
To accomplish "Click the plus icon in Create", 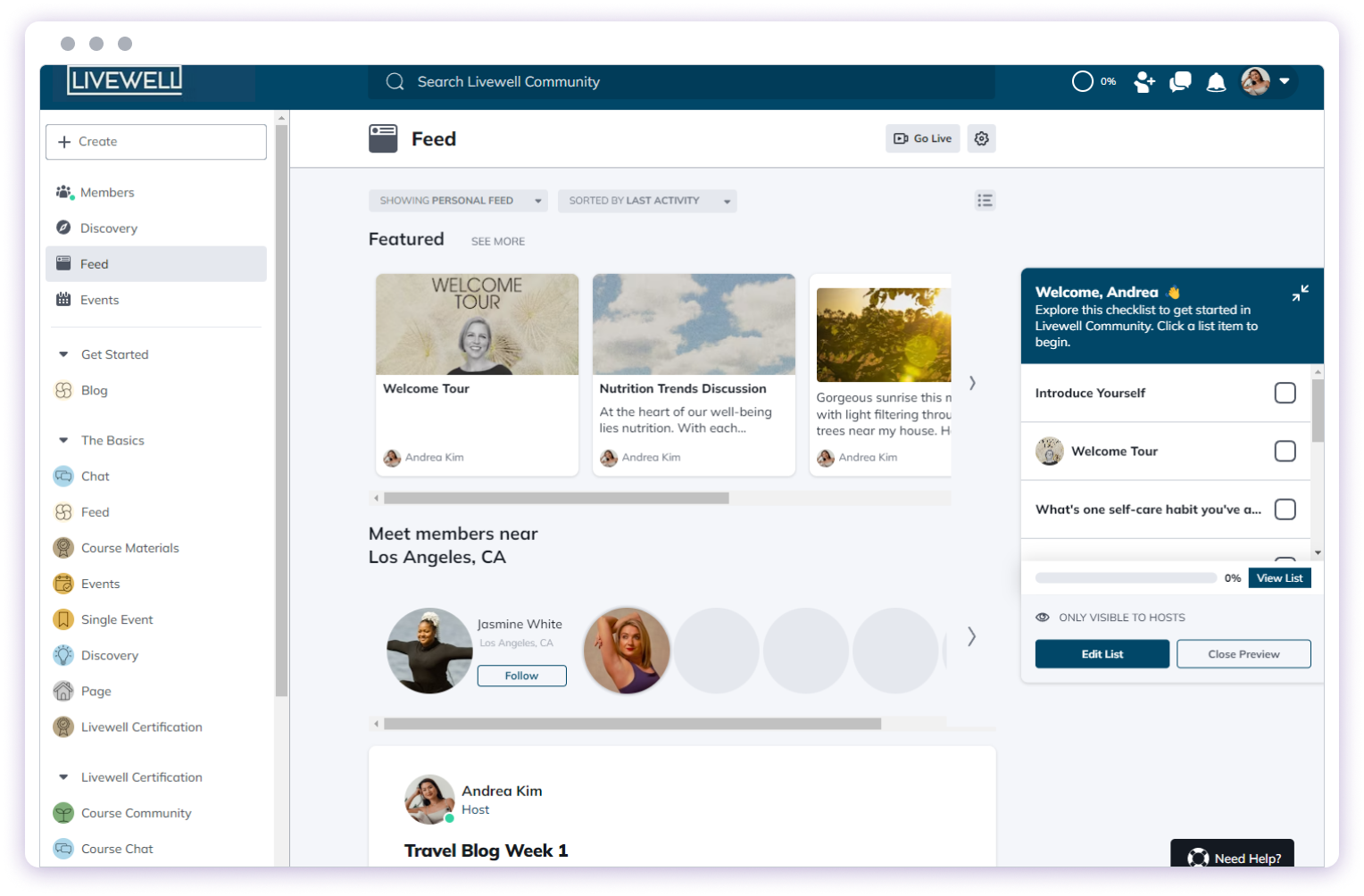I will click(64, 142).
